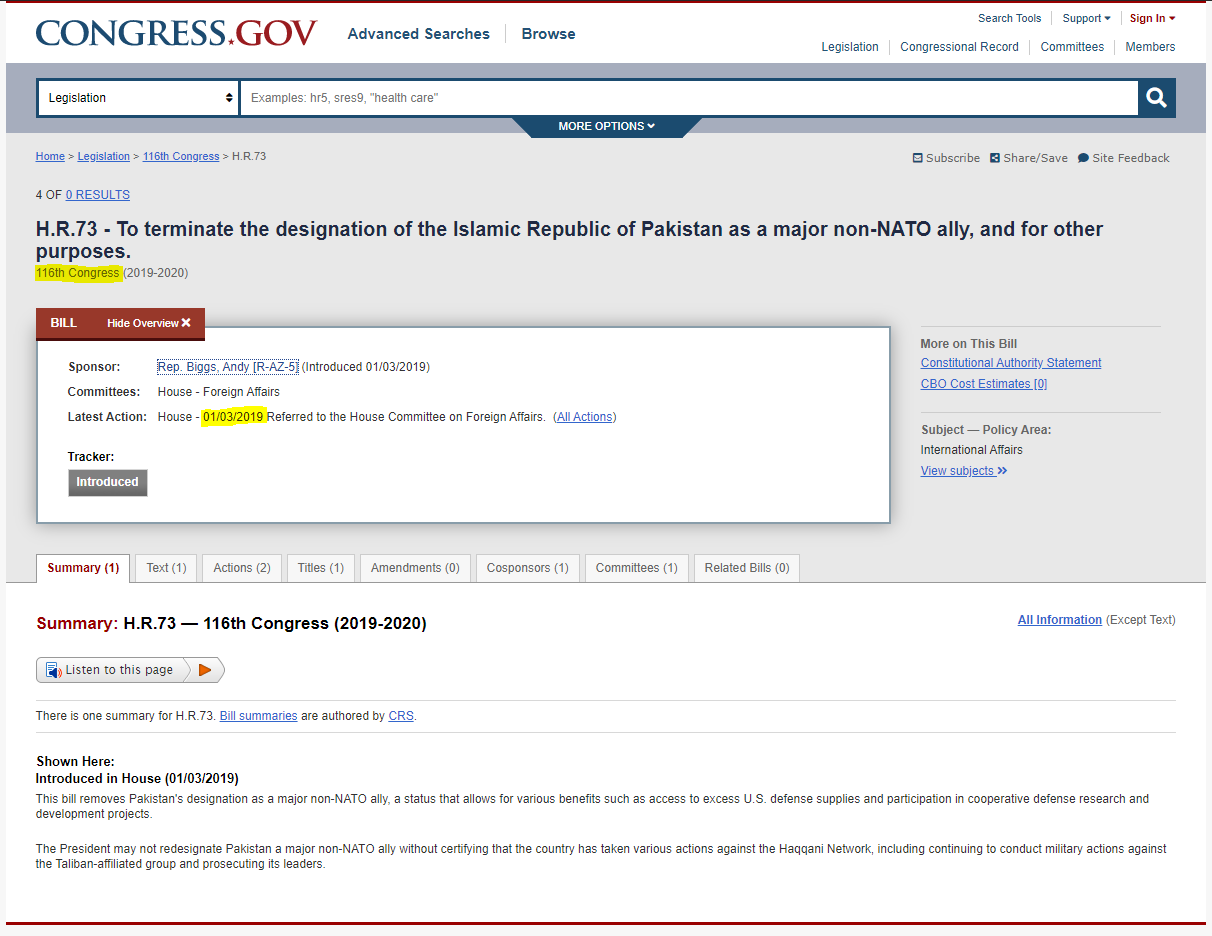Open the Amendments (0) tab
Viewport: 1212px width, 936px height.
(415, 568)
